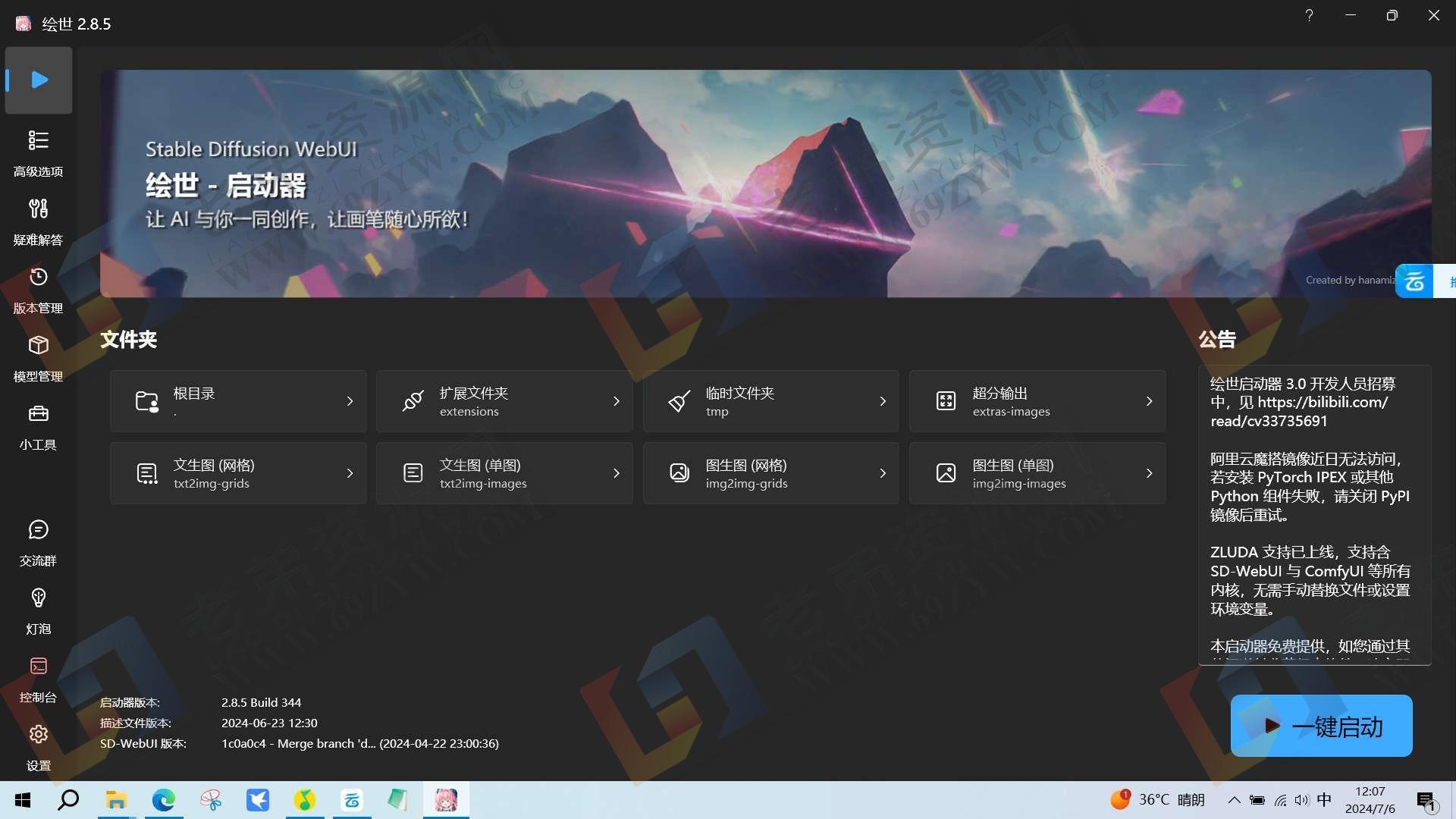Click the 灯泡 lightbulb sidebar item

coord(38,610)
